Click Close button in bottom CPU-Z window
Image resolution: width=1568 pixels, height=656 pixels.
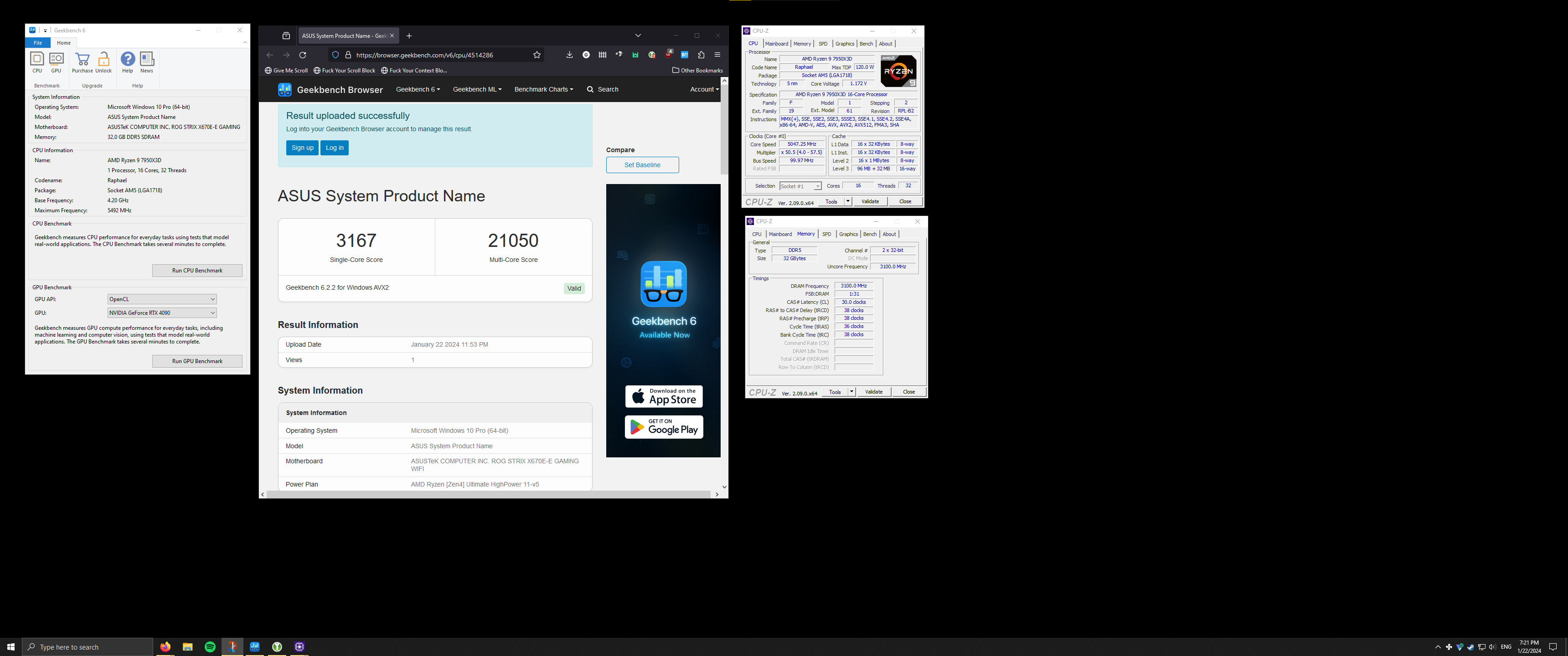909,392
